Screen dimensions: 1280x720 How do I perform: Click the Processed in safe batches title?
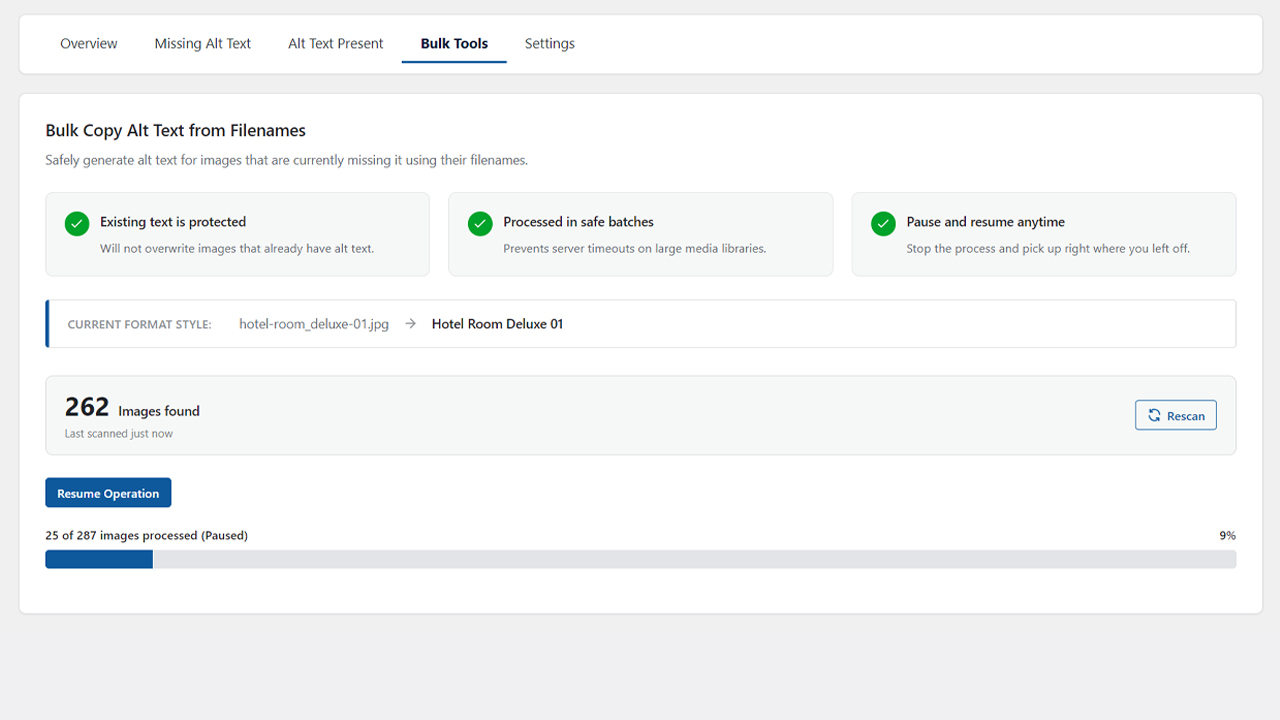(579, 222)
